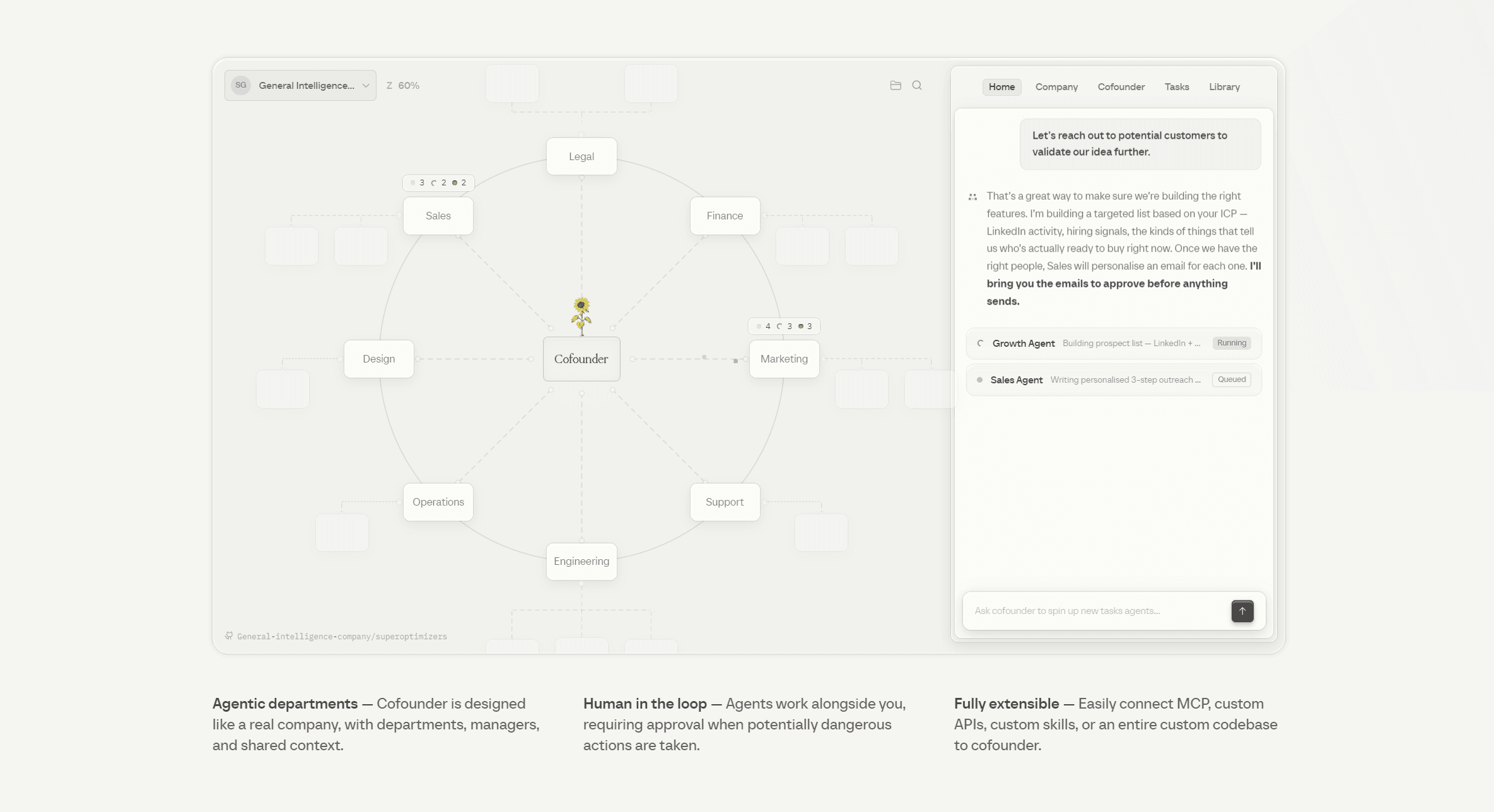This screenshot has height=812, width=1494.
Task: Click the SG avatar badge
Action: point(241,85)
